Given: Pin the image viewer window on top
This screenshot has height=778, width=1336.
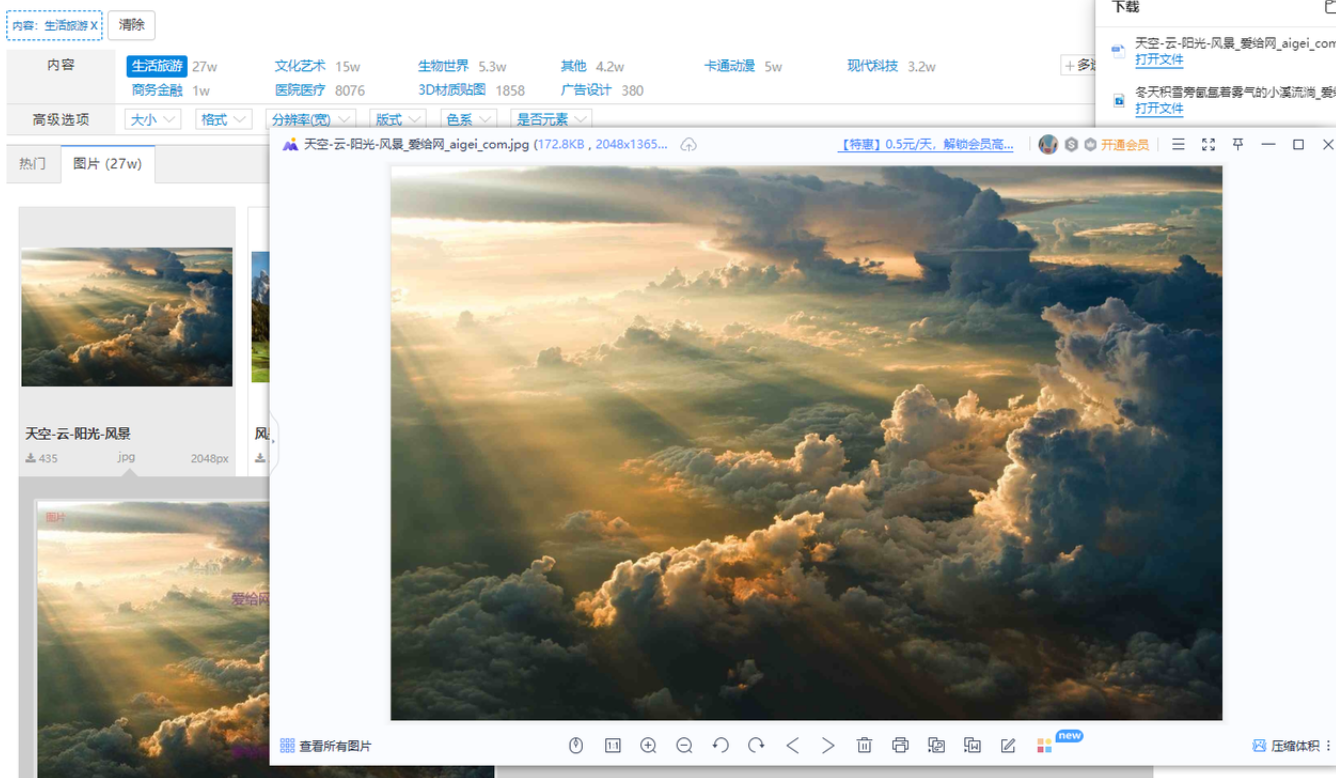Looking at the screenshot, I should click(1238, 145).
